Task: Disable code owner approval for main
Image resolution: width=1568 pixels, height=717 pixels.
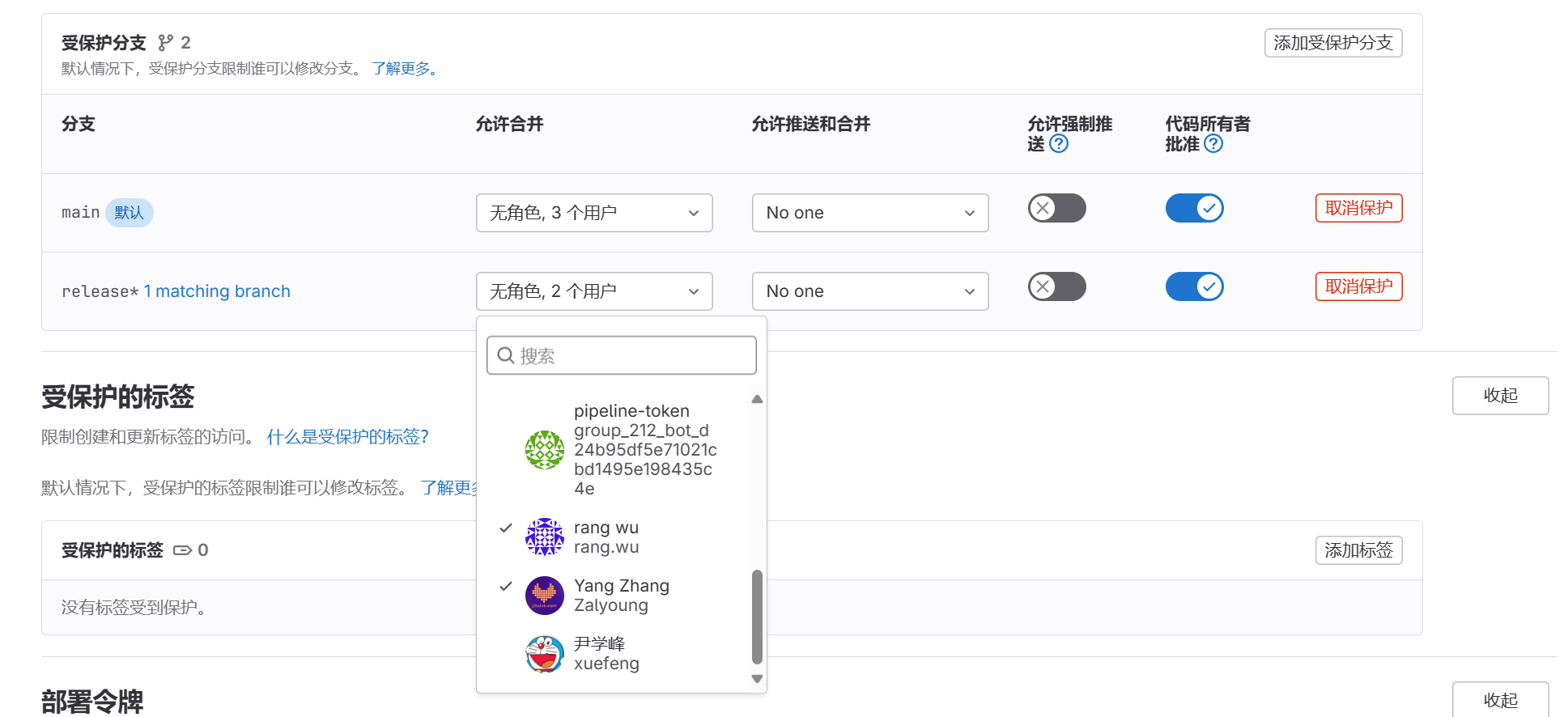Action: tap(1194, 208)
